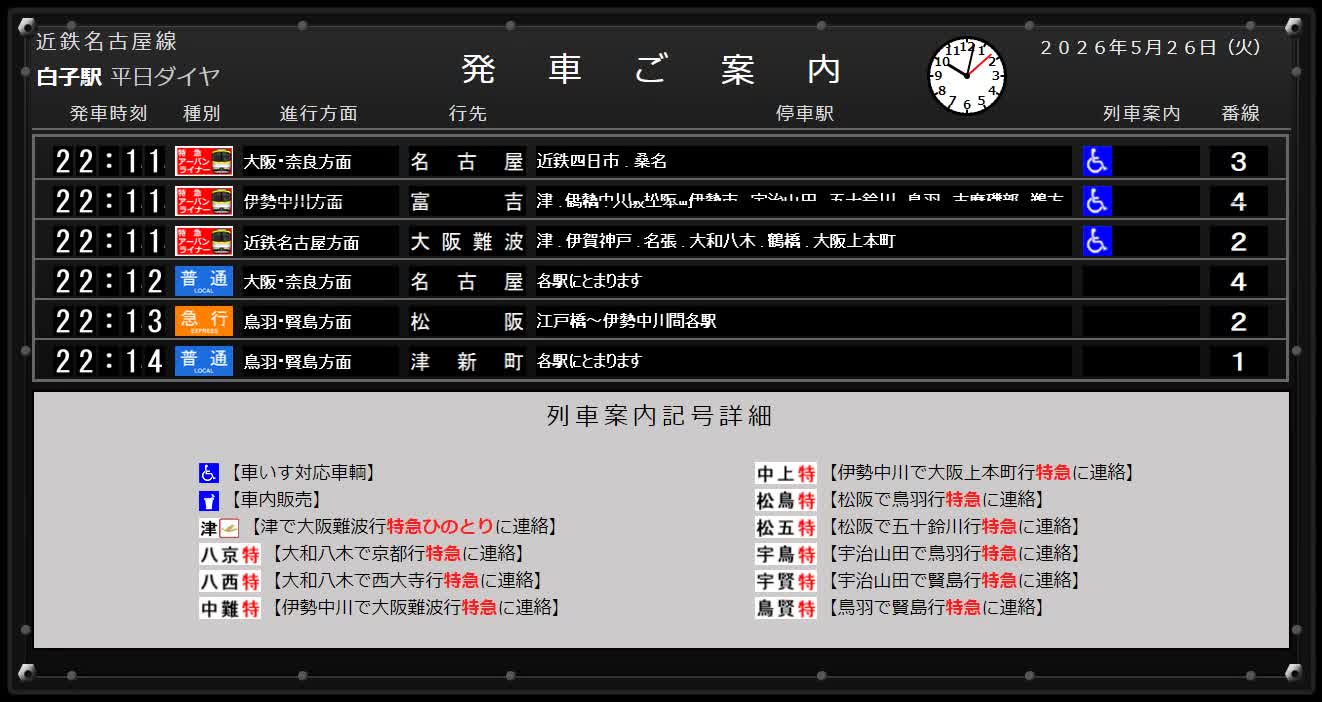The height and width of the screenshot is (702, 1322).
Task: Click platform number 2 in the 松阪 row
Action: [1239, 321]
